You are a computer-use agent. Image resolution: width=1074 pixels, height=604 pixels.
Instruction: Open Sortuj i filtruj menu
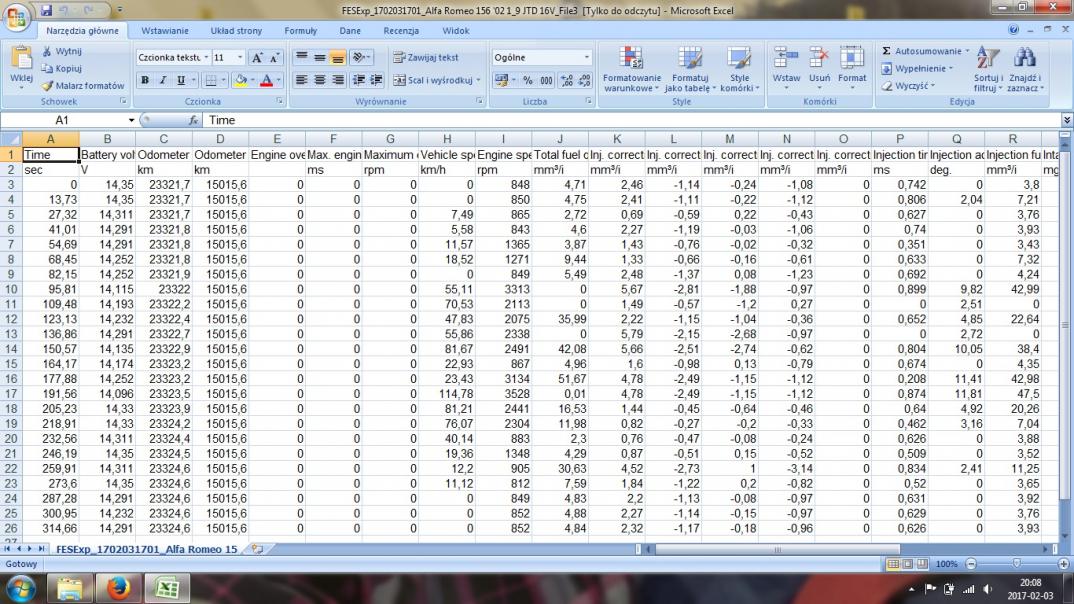(988, 69)
